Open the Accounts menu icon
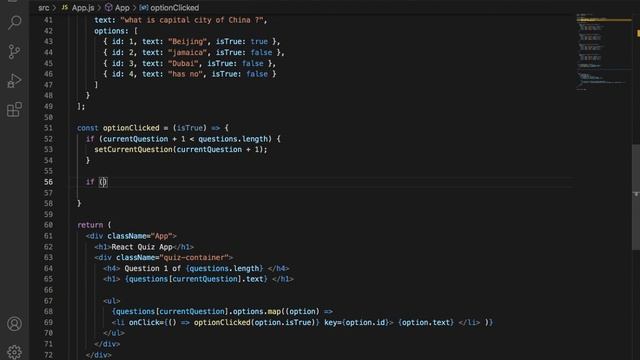640x360 pixels. [14, 324]
